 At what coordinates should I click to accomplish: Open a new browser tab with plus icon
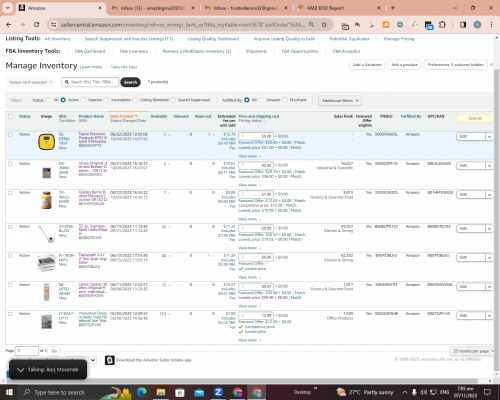393,8
